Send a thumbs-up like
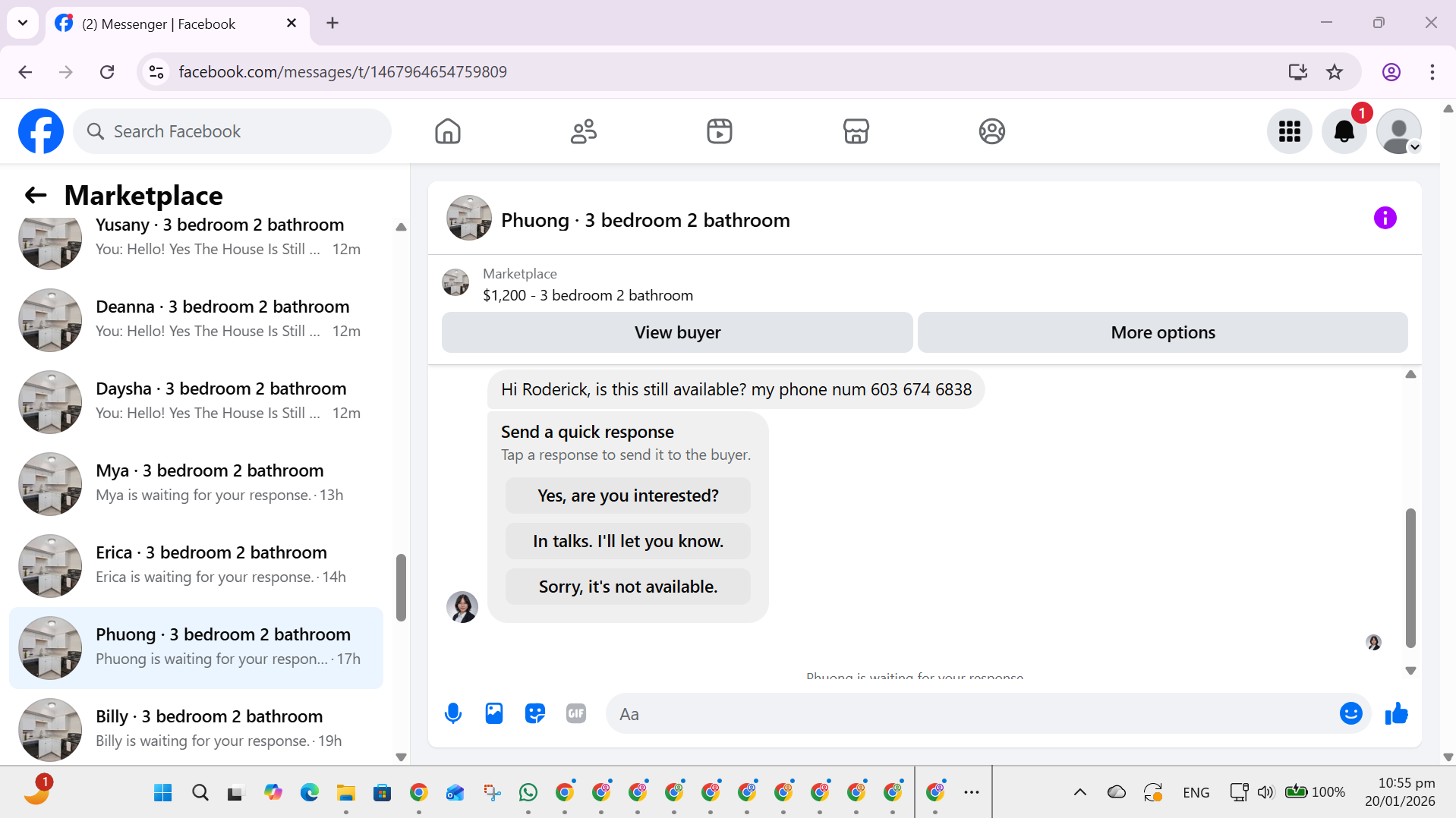This screenshot has height=818, width=1456. tap(1397, 713)
